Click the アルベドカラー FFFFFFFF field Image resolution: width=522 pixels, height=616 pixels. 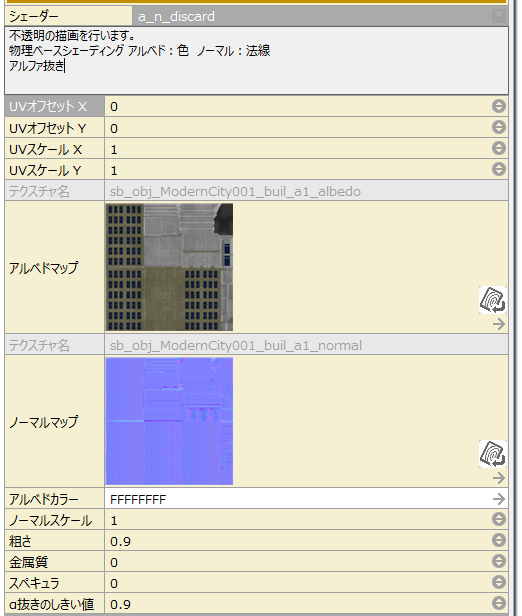(x=298, y=499)
